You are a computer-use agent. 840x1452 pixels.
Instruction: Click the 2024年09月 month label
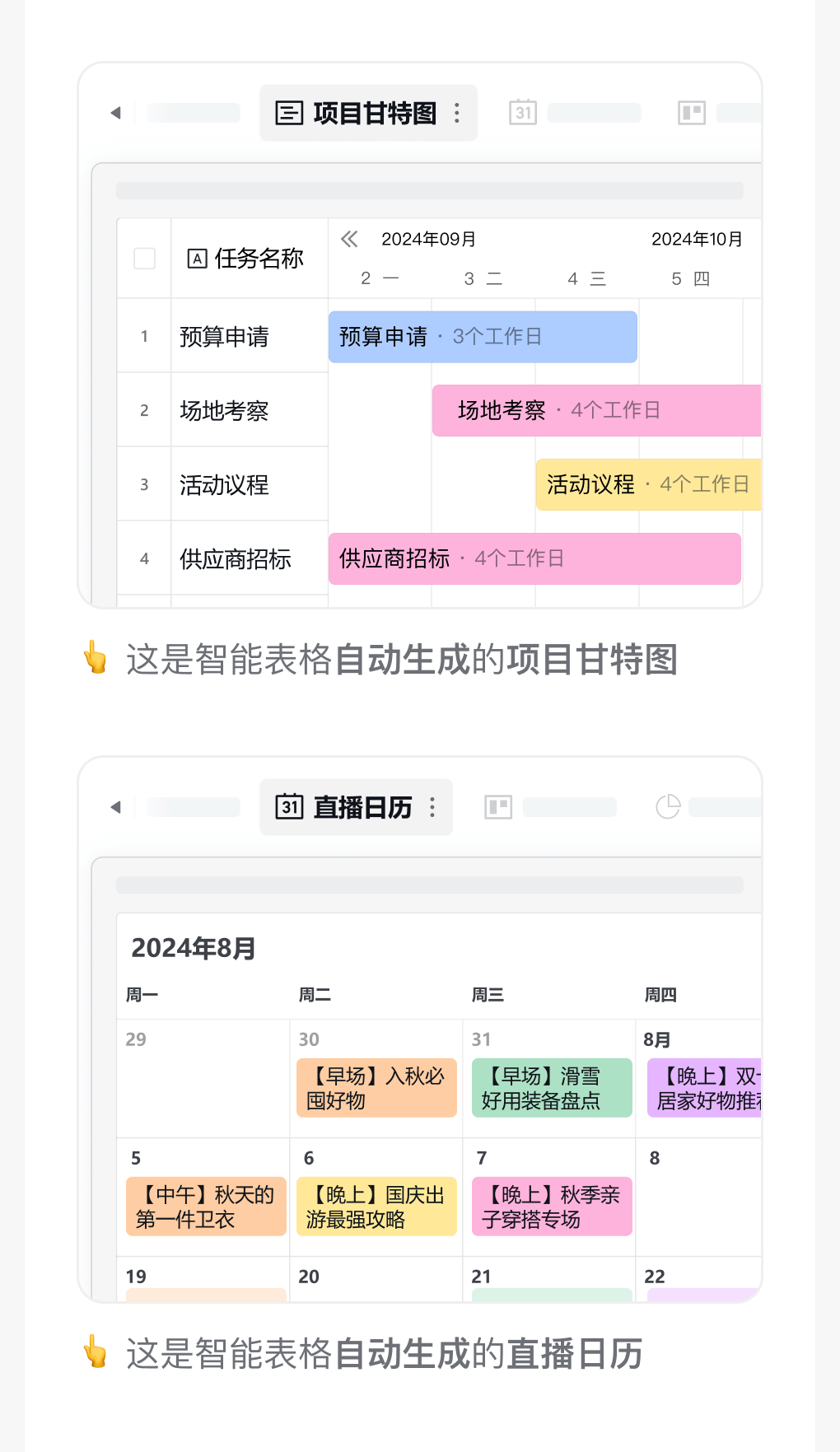(x=429, y=239)
